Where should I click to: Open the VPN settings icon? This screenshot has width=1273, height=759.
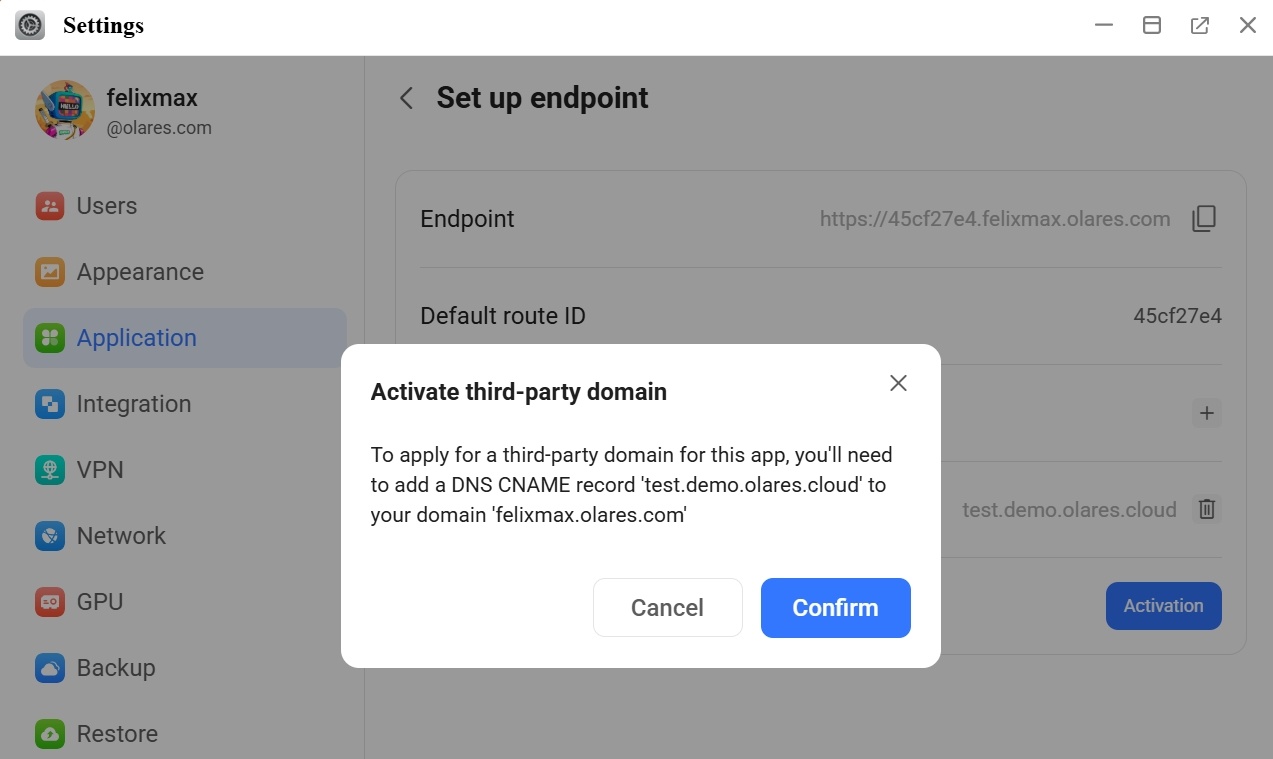click(49, 470)
